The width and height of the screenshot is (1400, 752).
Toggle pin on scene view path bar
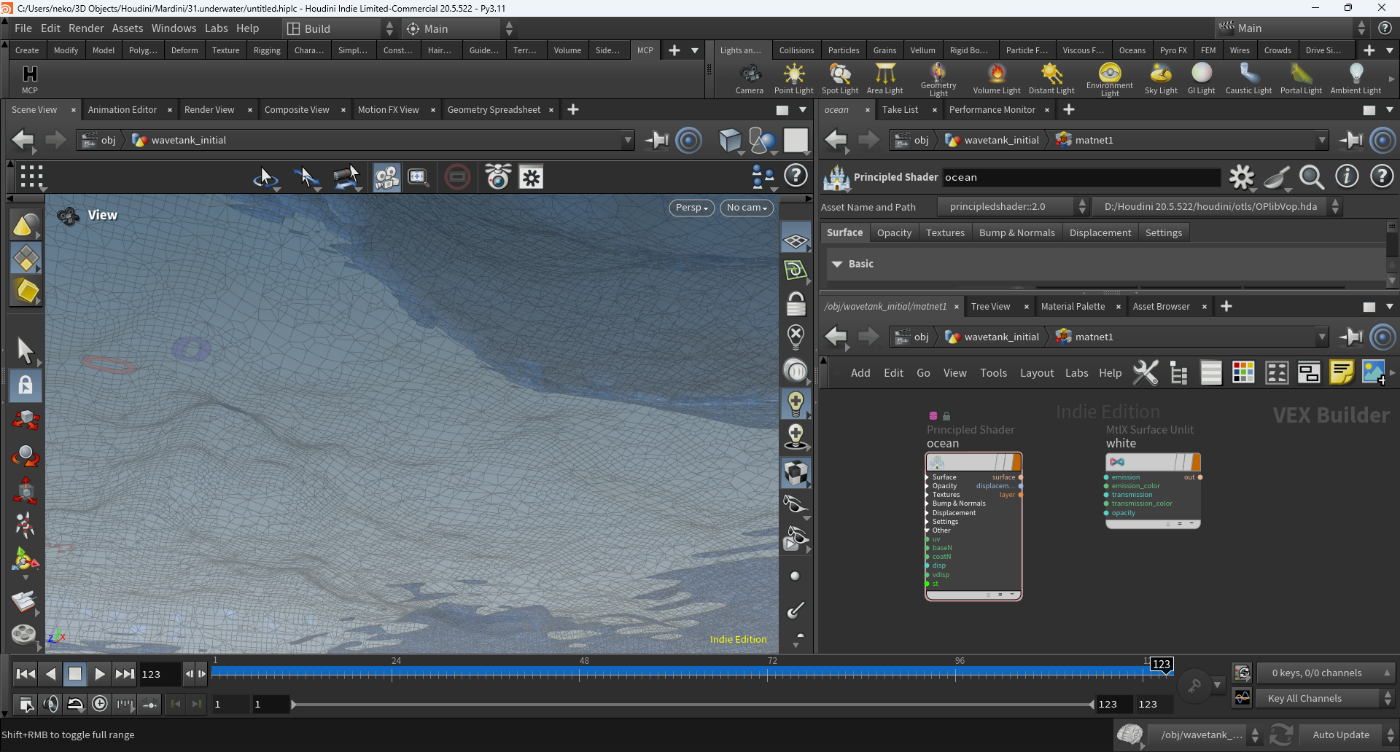pyautogui.click(x=657, y=141)
